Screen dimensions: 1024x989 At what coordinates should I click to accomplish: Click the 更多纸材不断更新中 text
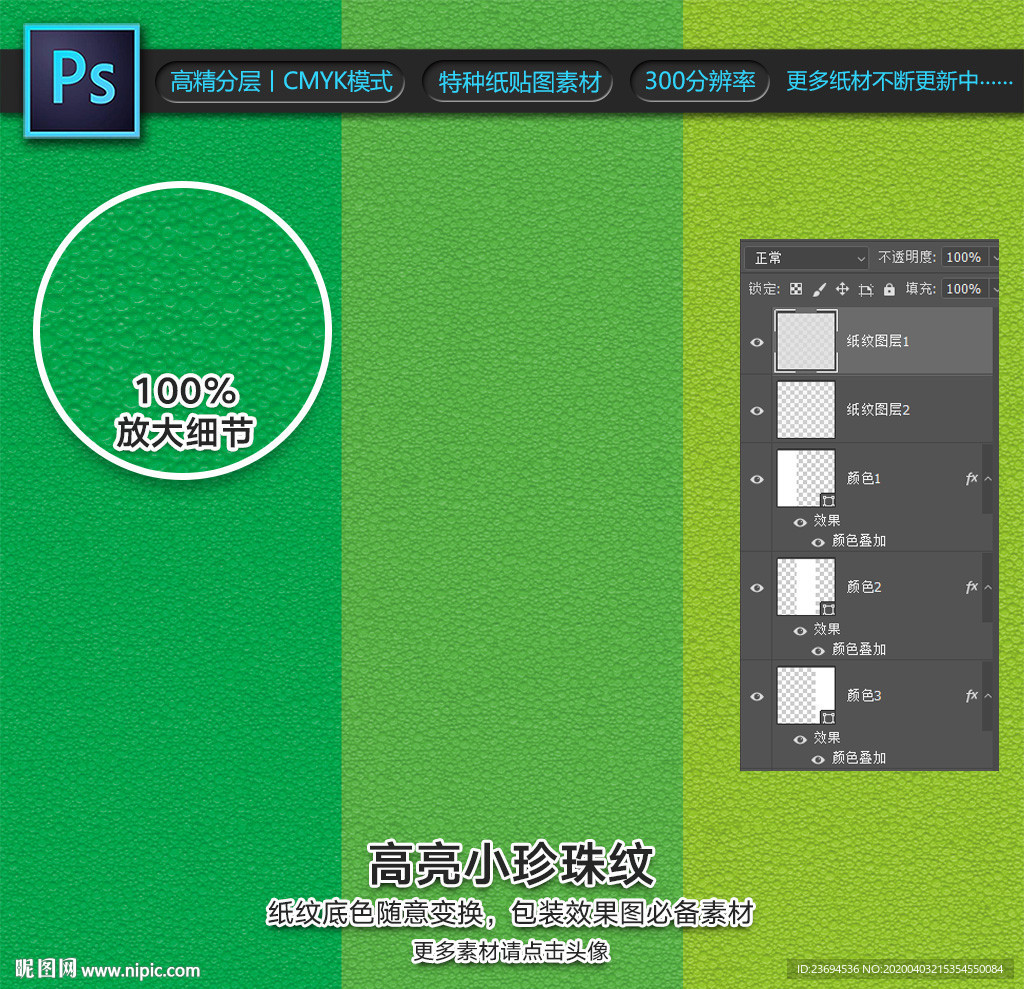coord(899,81)
